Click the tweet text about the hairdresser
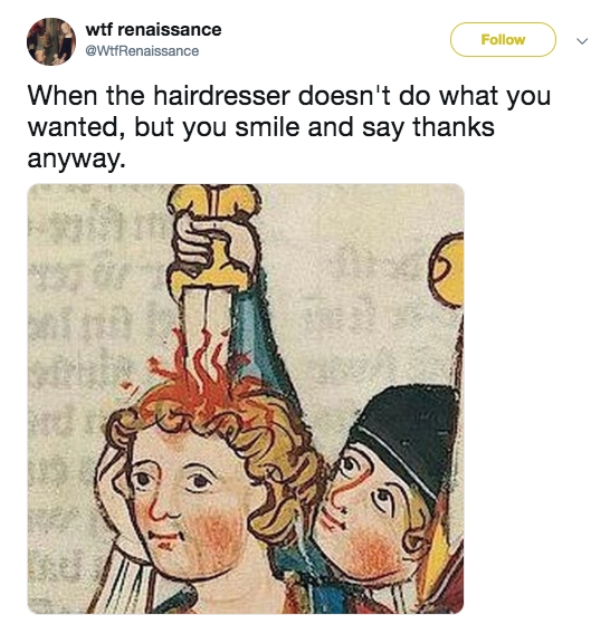The image size is (600, 624). [290, 116]
